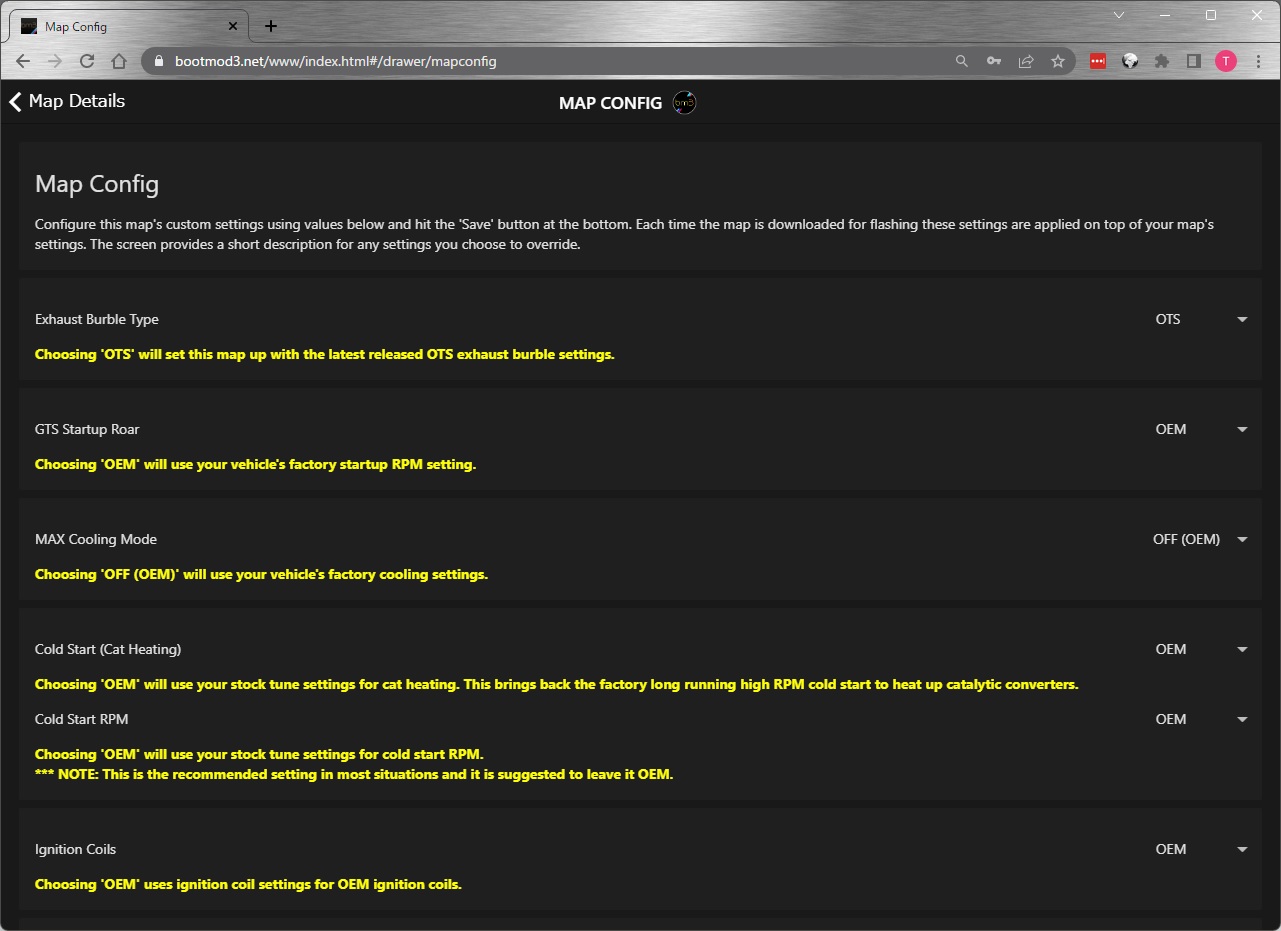Click the Cold Start RPM label
Screen dimensions: 1281x931
(82, 719)
